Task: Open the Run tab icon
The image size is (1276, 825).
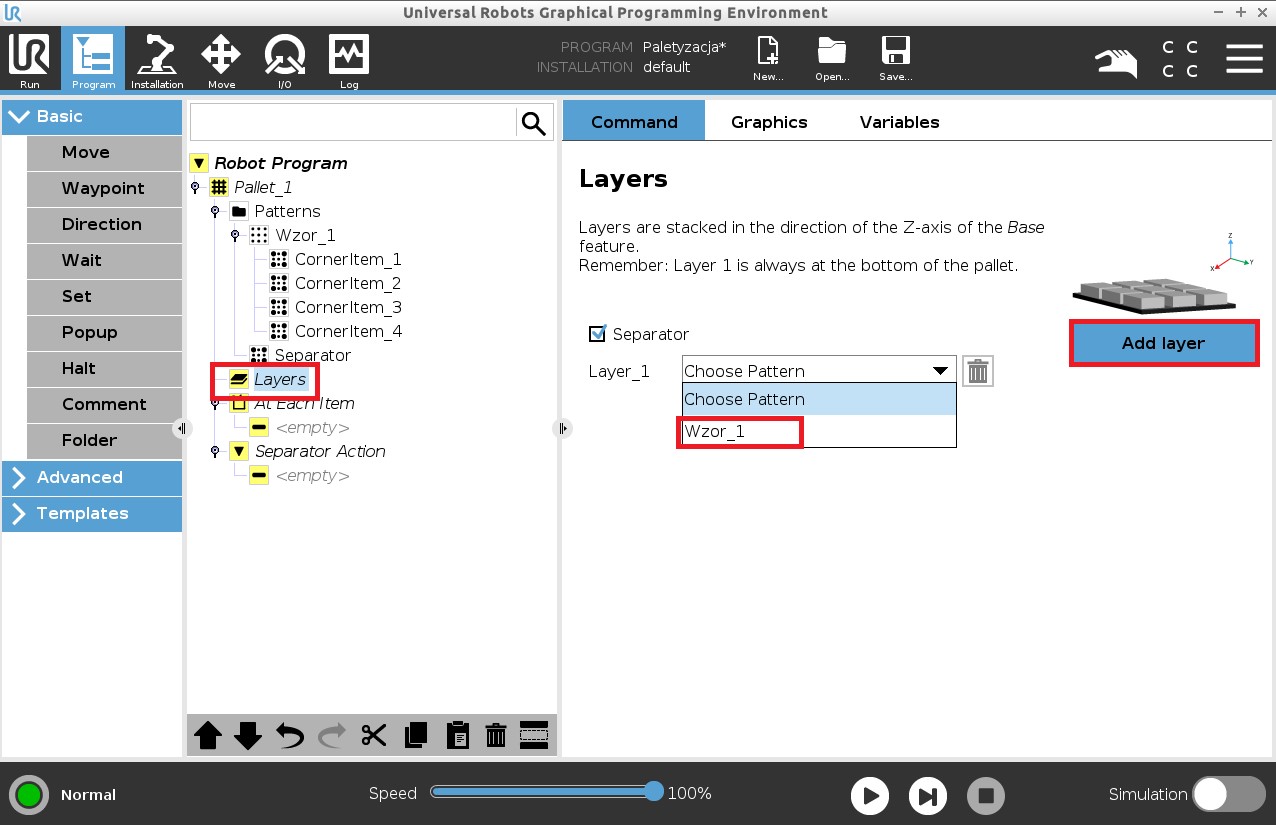Action: (x=29, y=58)
